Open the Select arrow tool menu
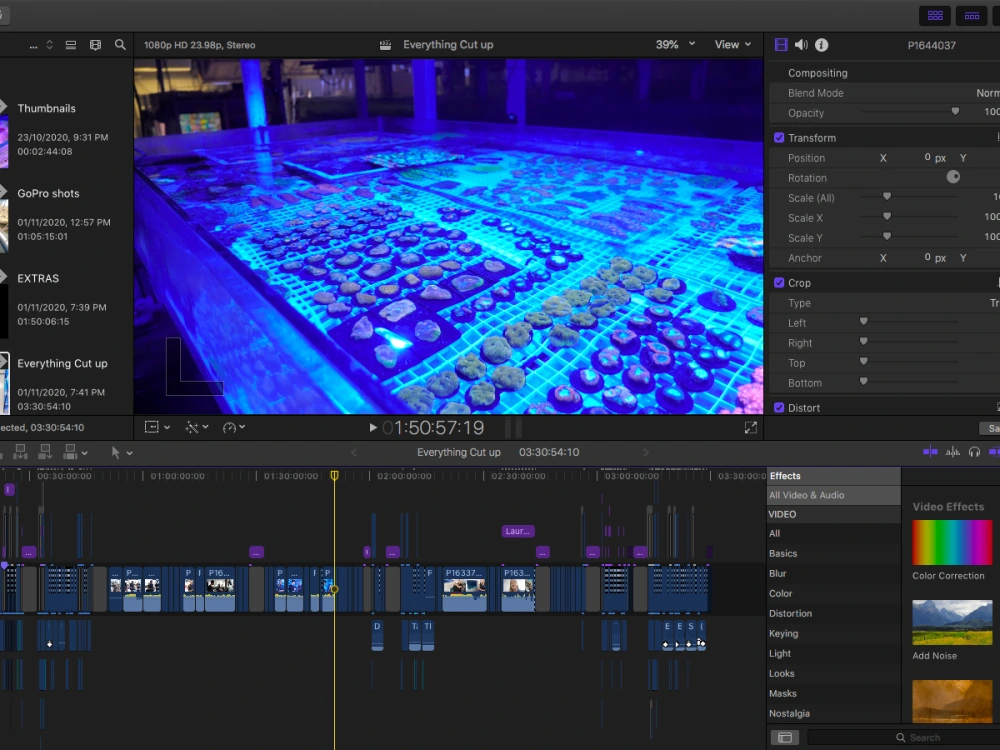This screenshot has width=1000, height=750. pyautogui.click(x=121, y=452)
